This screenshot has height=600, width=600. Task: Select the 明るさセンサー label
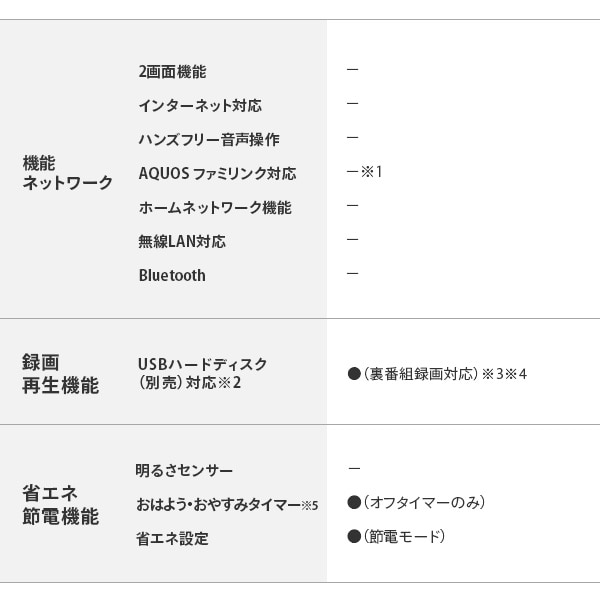tap(184, 470)
